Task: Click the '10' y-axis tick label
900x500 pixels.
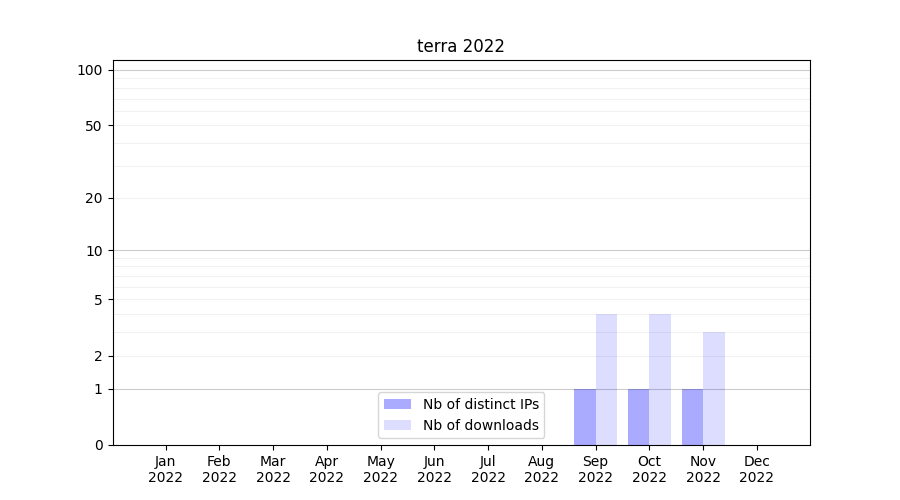Action: pyautogui.click(x=94, y=251)
